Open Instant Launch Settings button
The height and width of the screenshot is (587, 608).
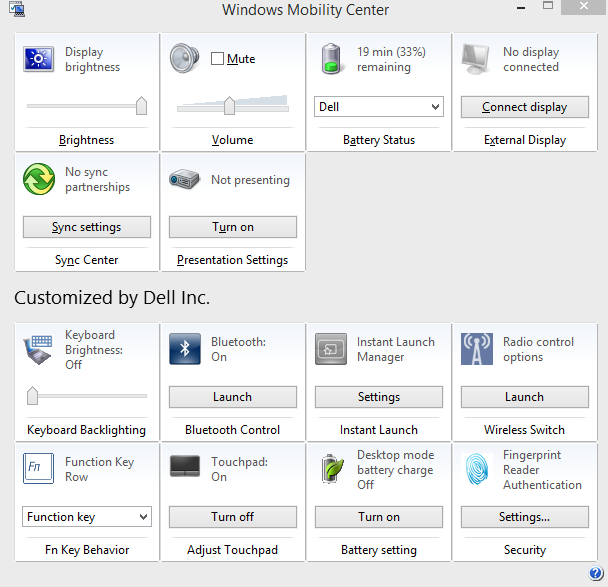point(379,397)
